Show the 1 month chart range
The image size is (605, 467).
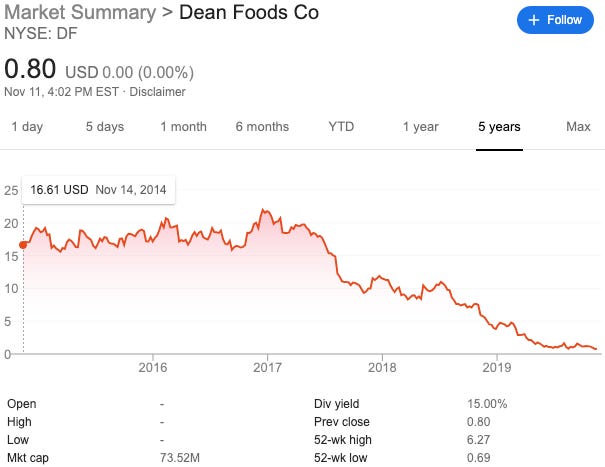(183, 127)
